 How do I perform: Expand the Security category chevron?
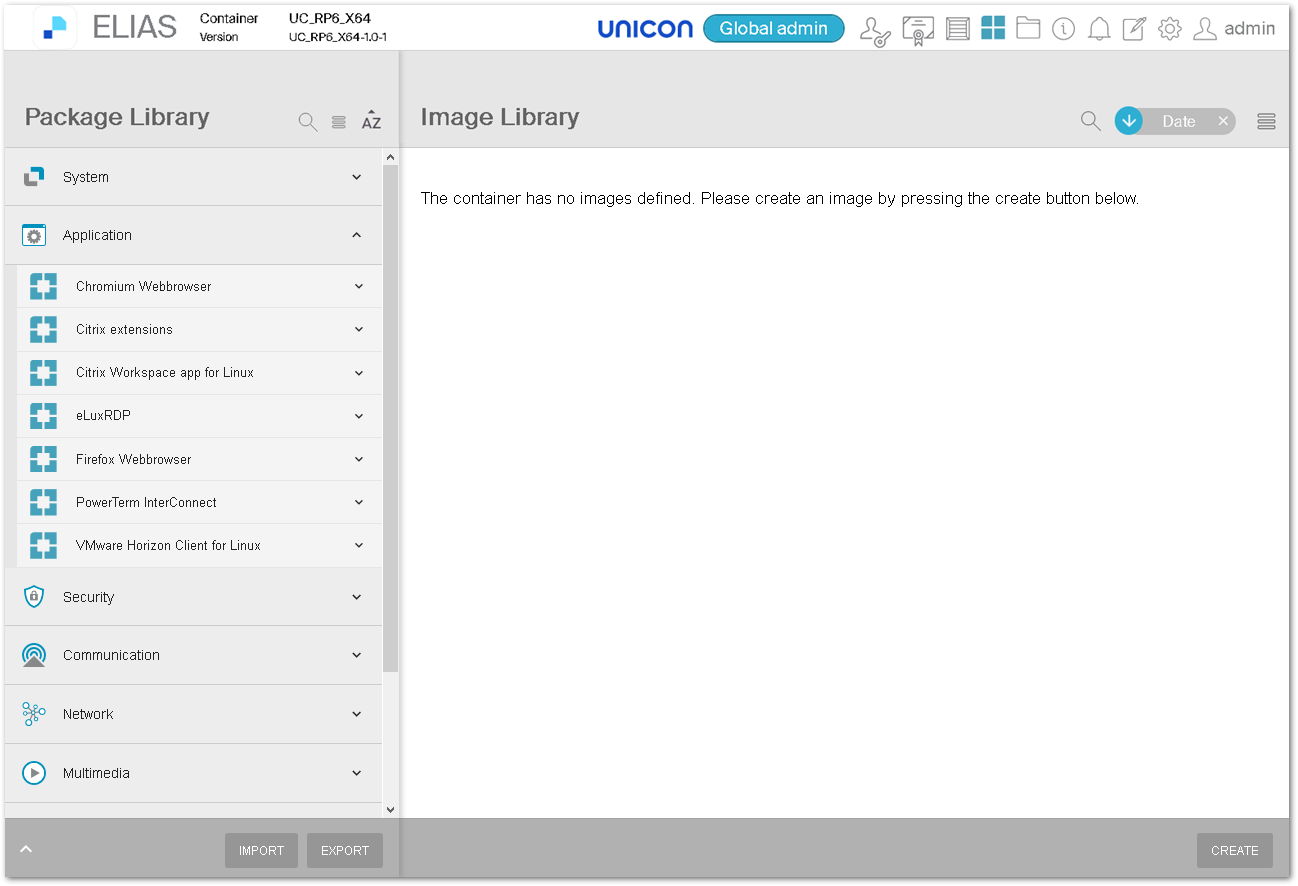(357, 597)
